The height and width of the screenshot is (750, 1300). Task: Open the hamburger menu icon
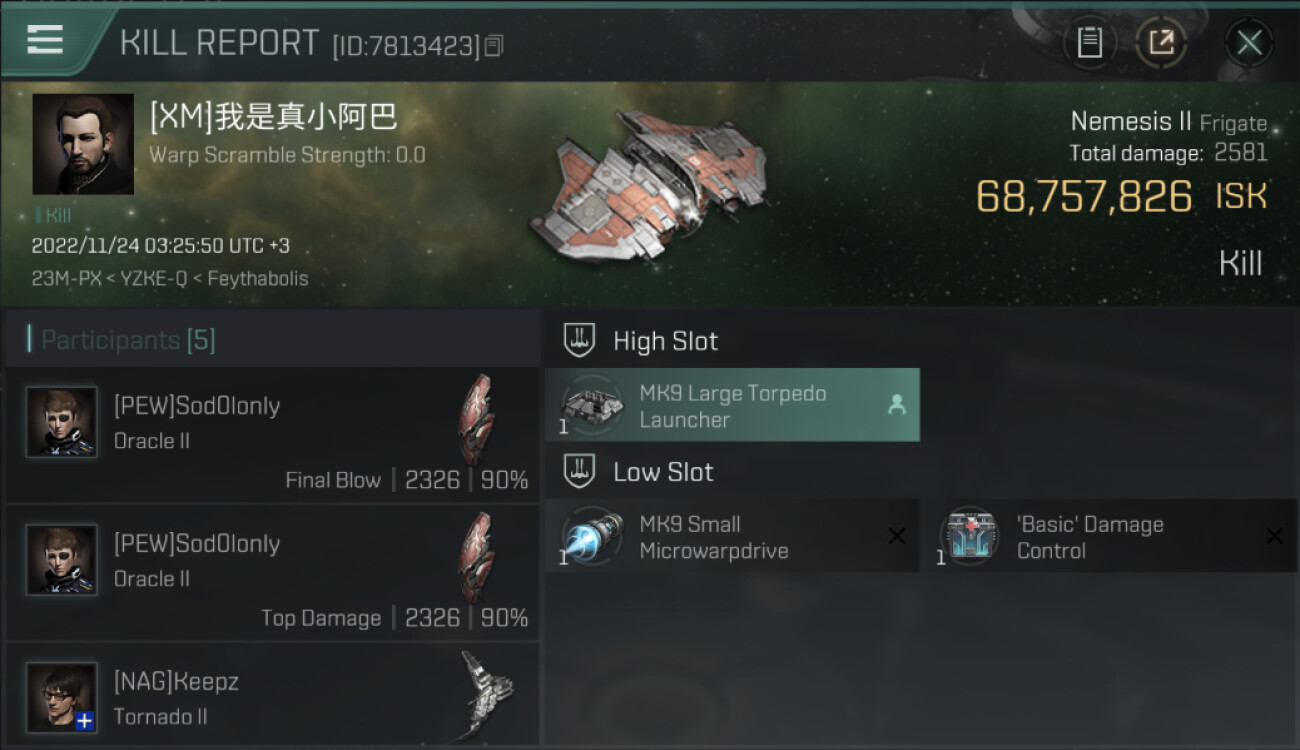pos(45,40)
